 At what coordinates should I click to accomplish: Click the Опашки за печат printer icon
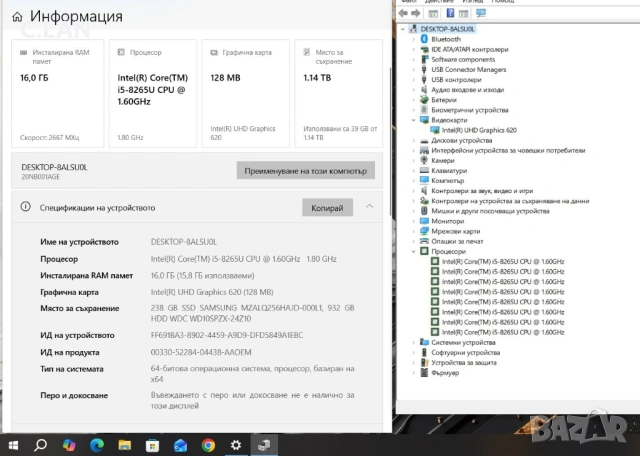click(x=424, y=241)
